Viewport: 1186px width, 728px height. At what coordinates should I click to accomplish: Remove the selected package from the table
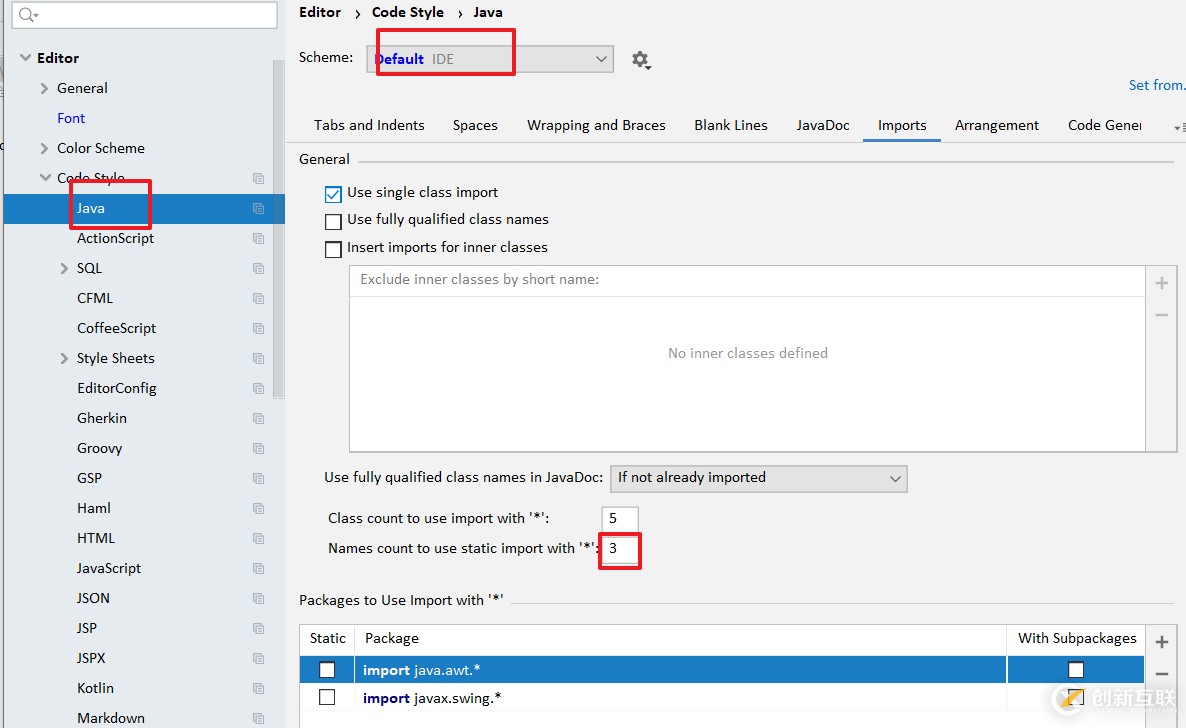pos(1162,674)
